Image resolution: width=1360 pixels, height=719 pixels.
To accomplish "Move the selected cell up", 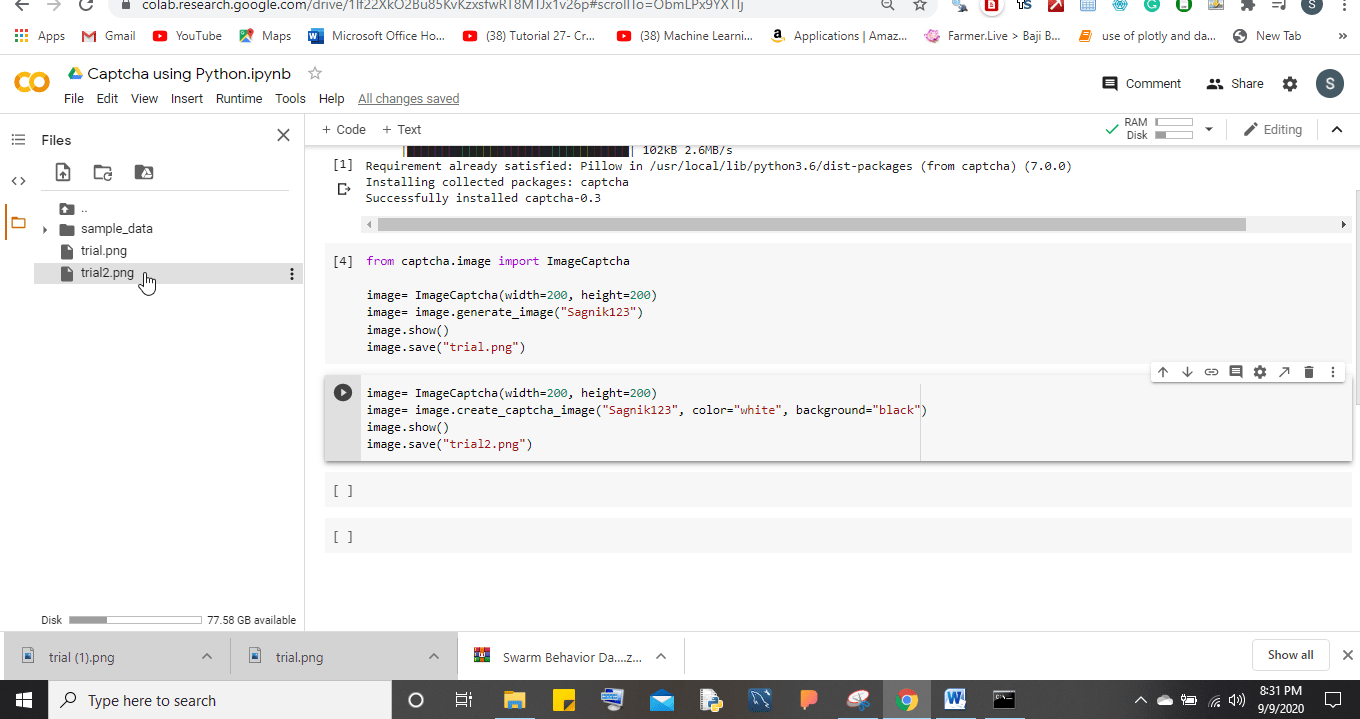I will coord(1162,371).
